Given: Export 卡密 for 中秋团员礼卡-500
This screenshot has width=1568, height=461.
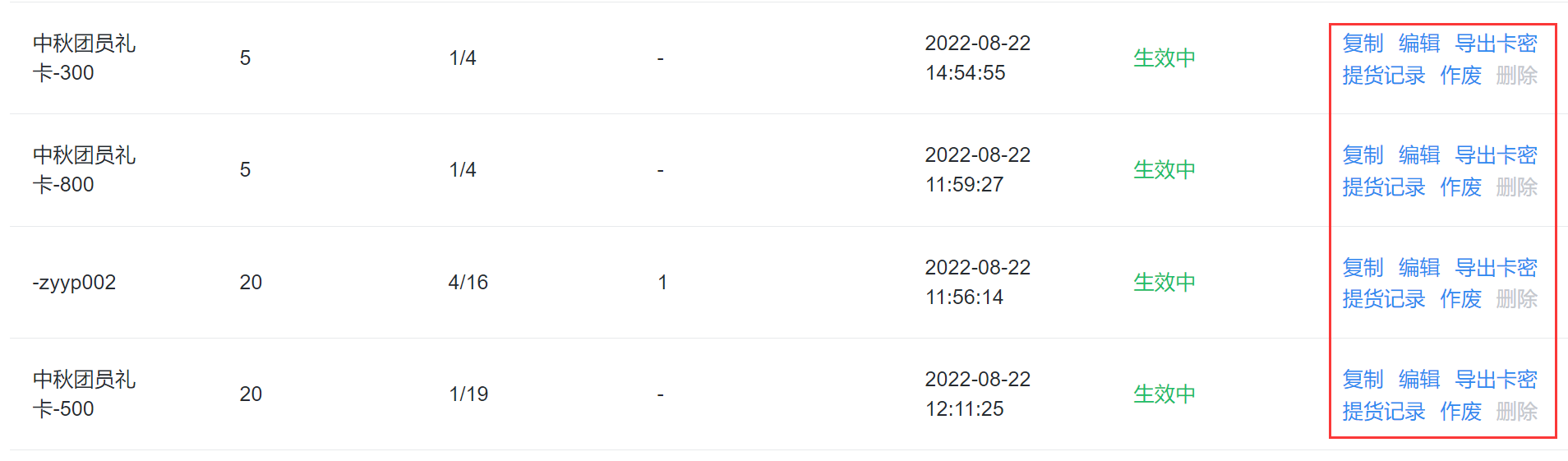Looking at the screenshot, I should pos(1496,379).
